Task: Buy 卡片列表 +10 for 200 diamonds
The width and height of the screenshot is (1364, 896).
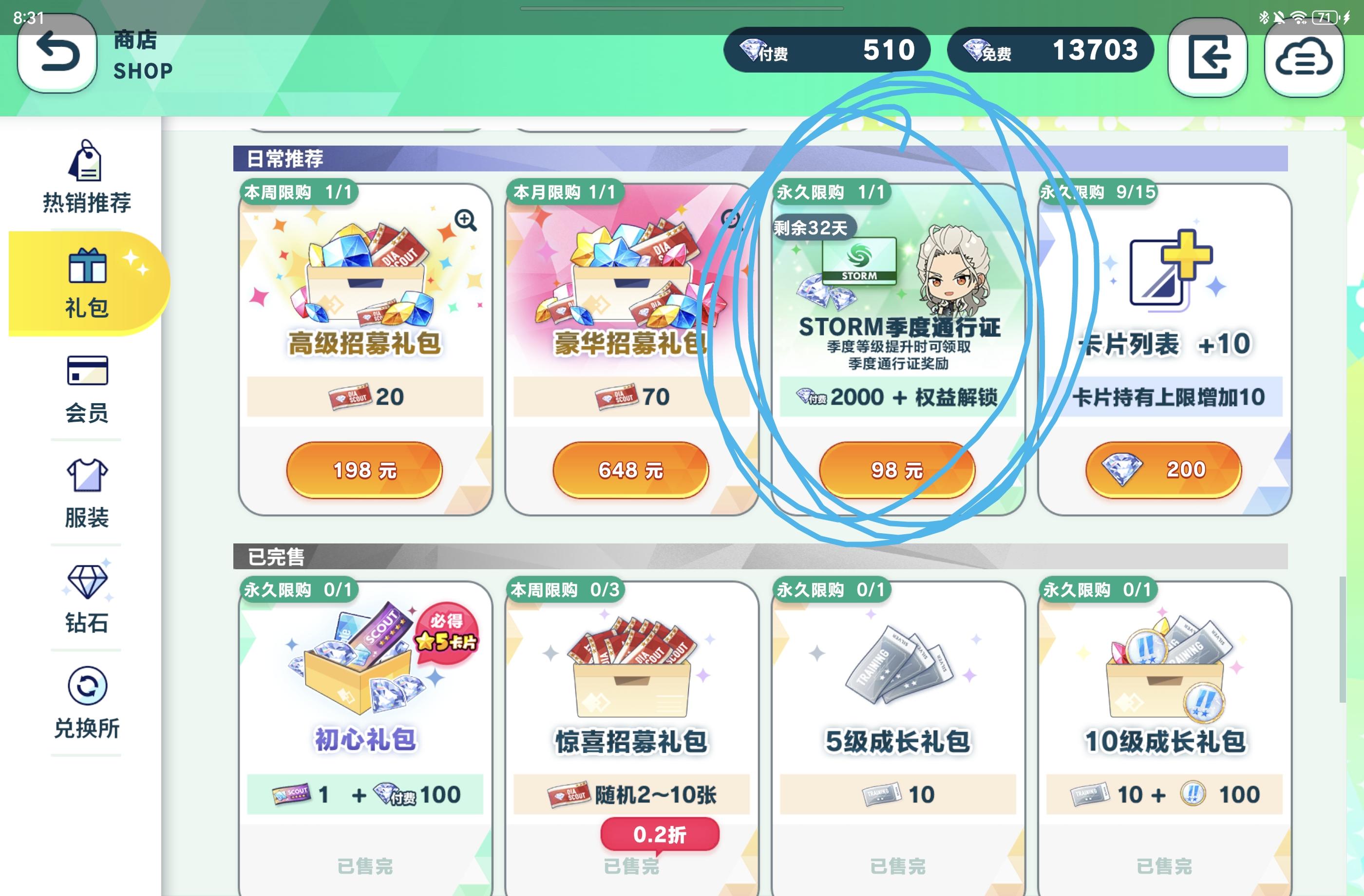Action: pos(1163,470)
